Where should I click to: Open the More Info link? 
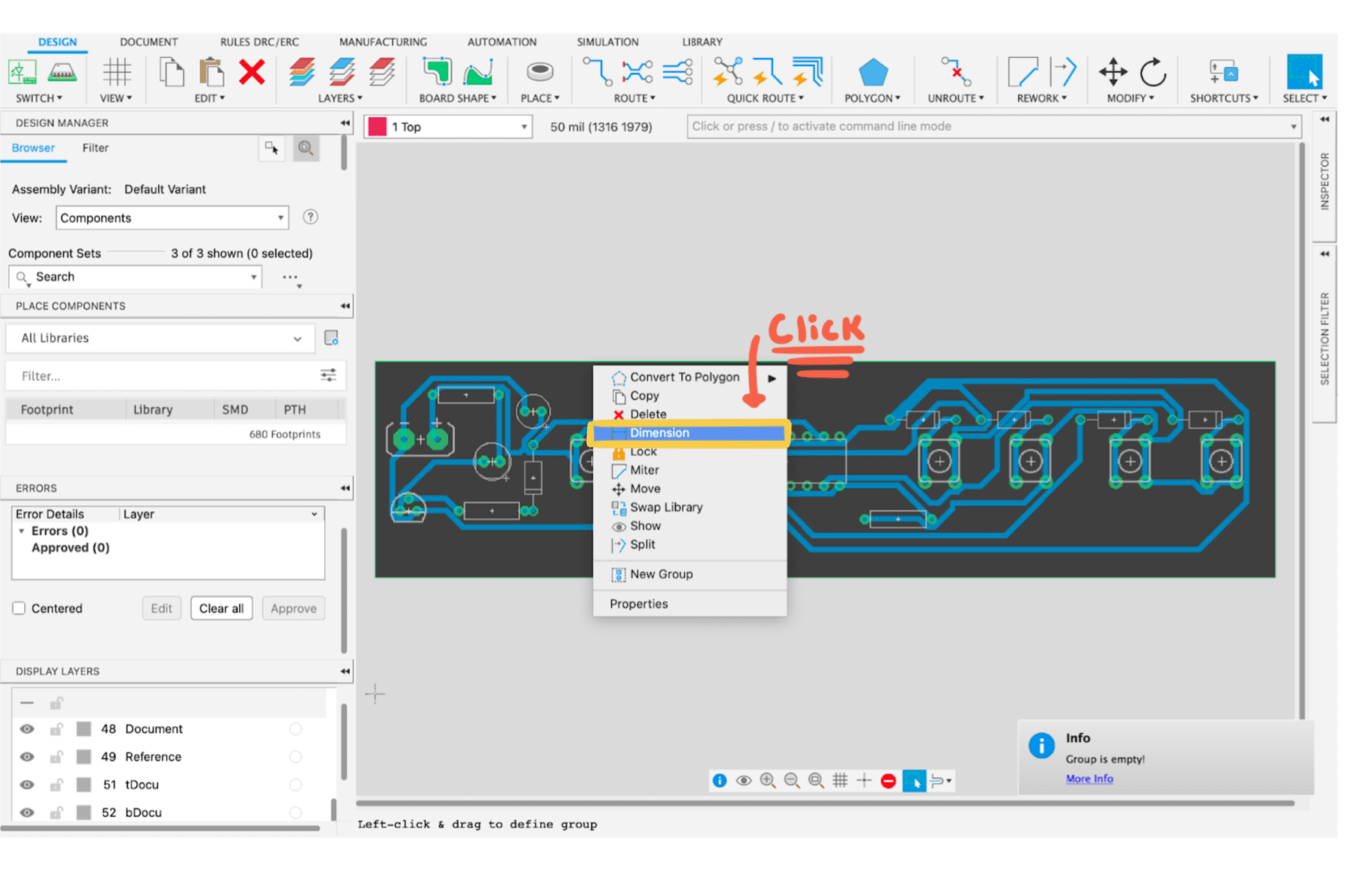click(x=1089, y=778)
